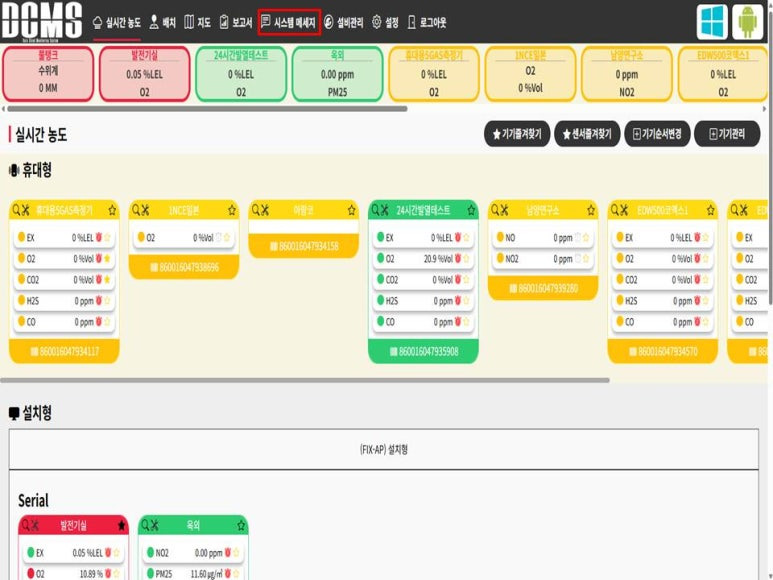Click the left arrow of the summary scrollbar

[3, 109]
